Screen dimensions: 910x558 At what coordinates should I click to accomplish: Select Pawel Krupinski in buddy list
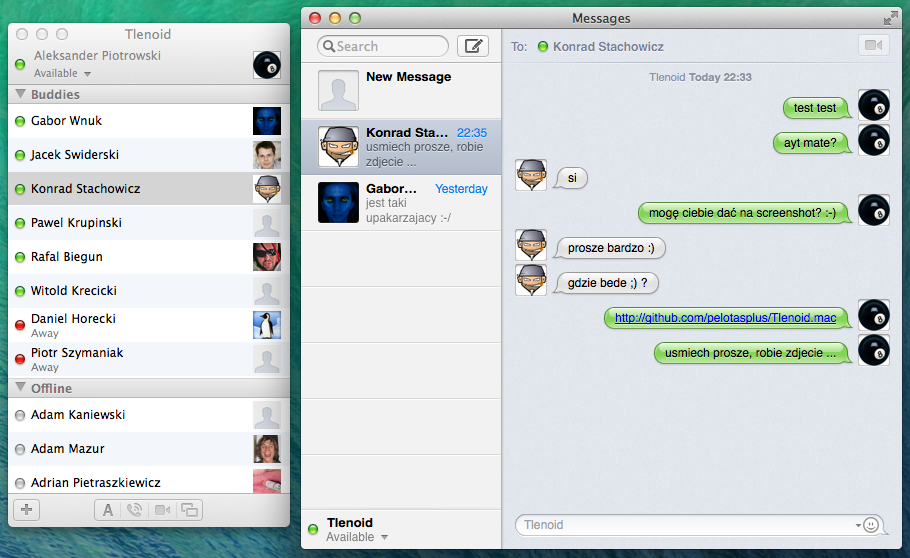[x=149, y=223]
